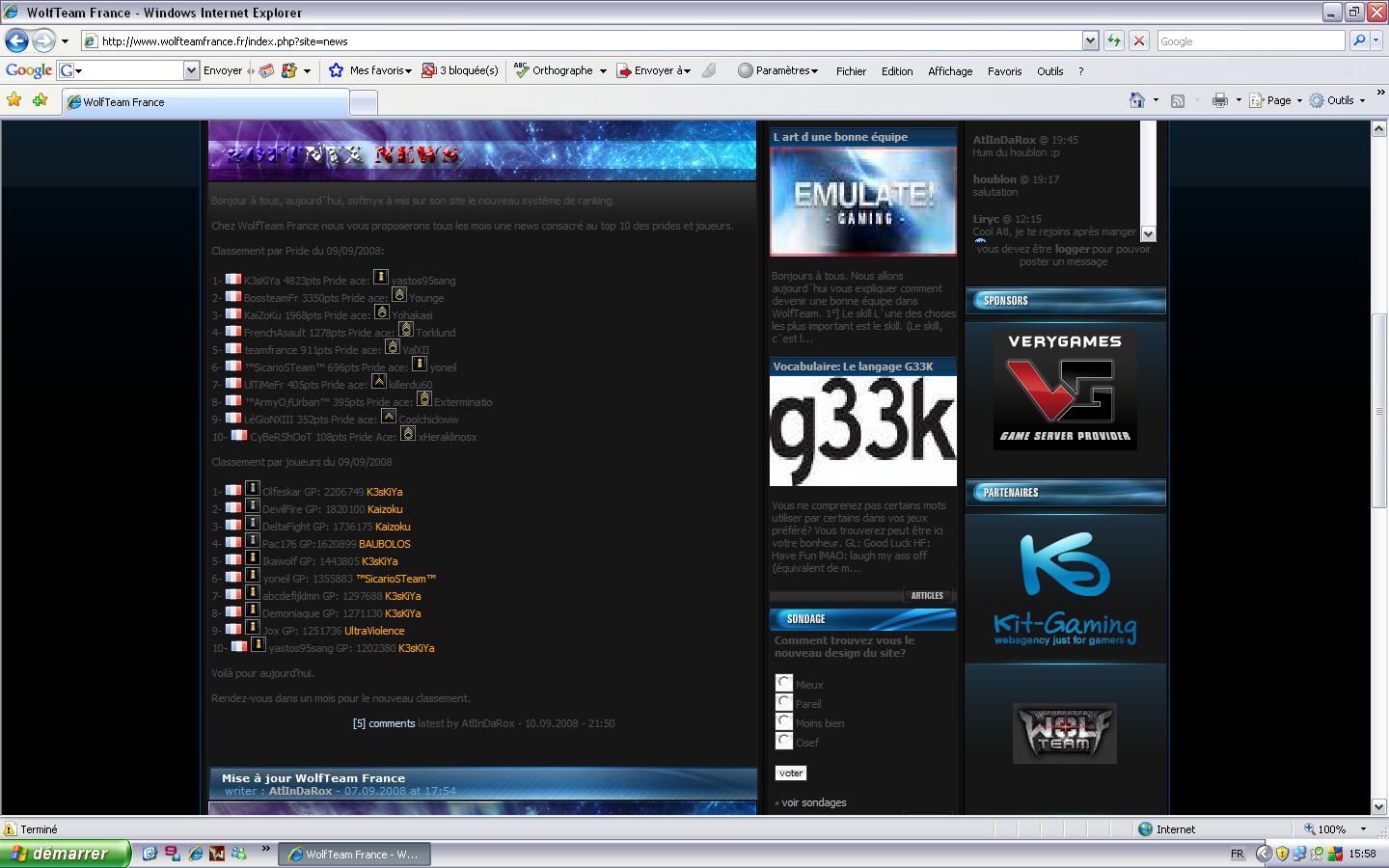Open the Affichage menu
1389x868 pixels.
[x=950, y=71]
